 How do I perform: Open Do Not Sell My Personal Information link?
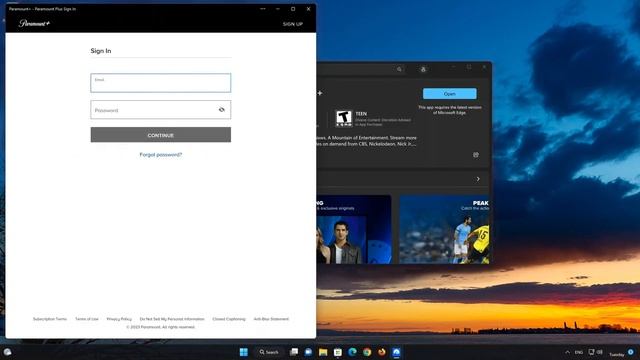[172, 319]
